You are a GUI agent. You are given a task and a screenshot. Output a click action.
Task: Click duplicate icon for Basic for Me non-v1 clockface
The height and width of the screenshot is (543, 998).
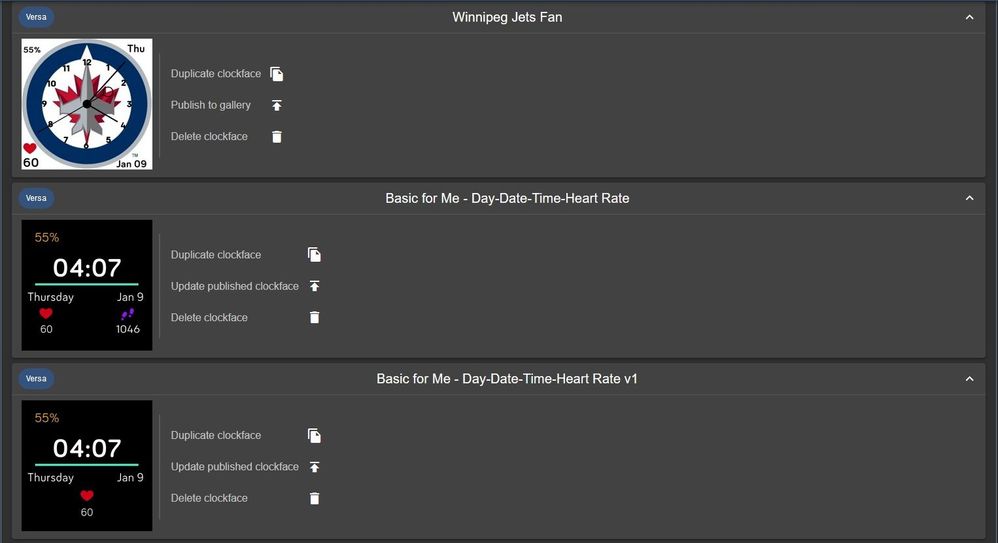[314, 255]
